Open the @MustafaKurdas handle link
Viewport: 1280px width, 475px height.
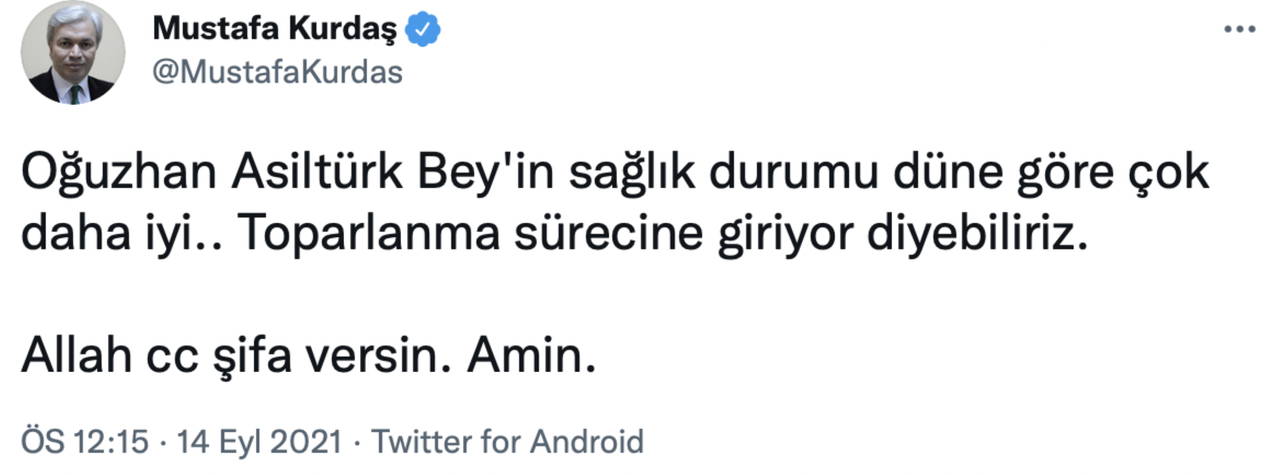(277, 73)
